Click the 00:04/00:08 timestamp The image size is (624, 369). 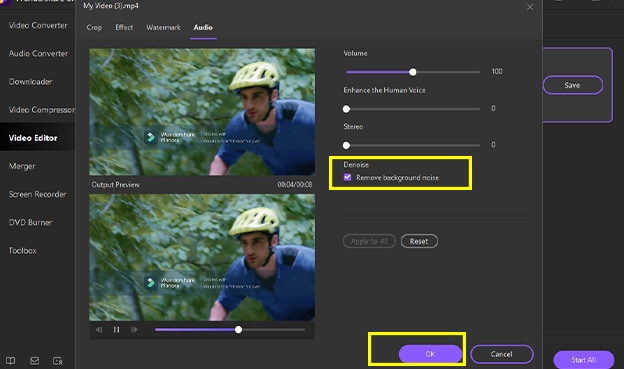click(x=295, y=185)
